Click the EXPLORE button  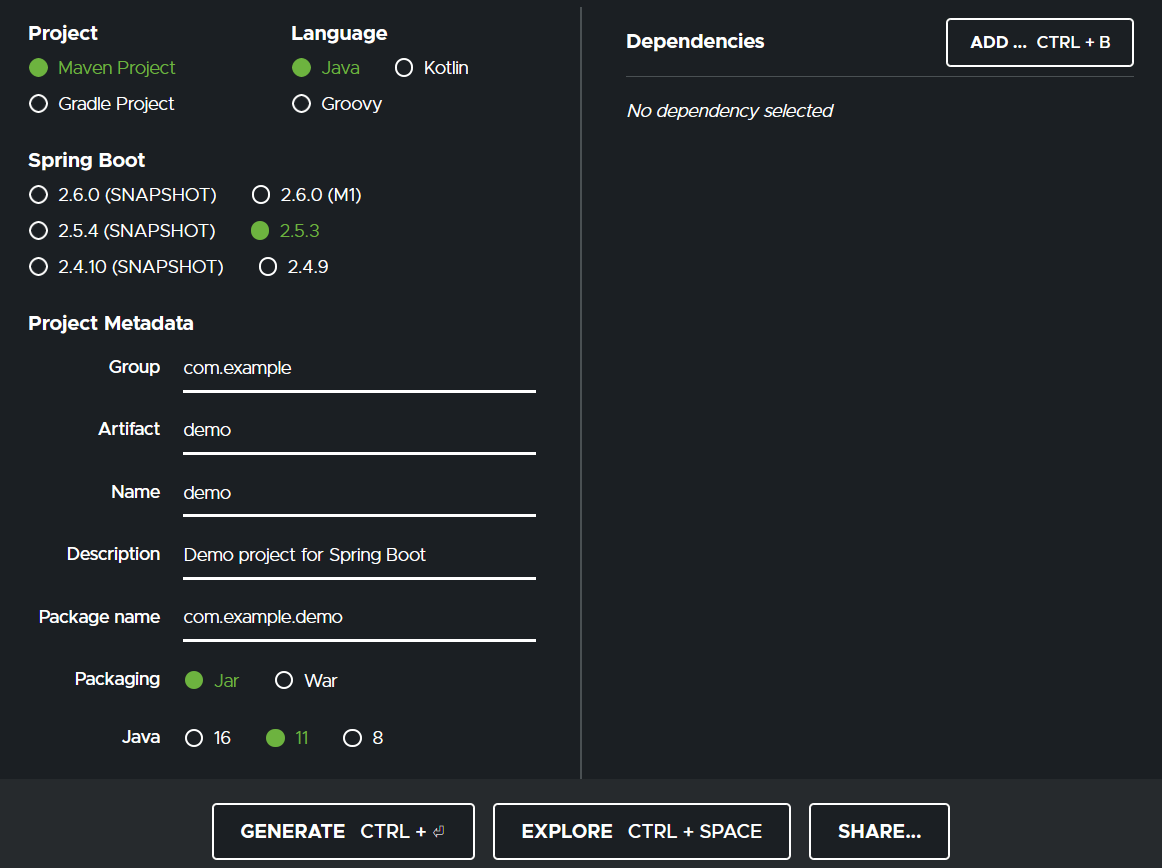point(641,831)
